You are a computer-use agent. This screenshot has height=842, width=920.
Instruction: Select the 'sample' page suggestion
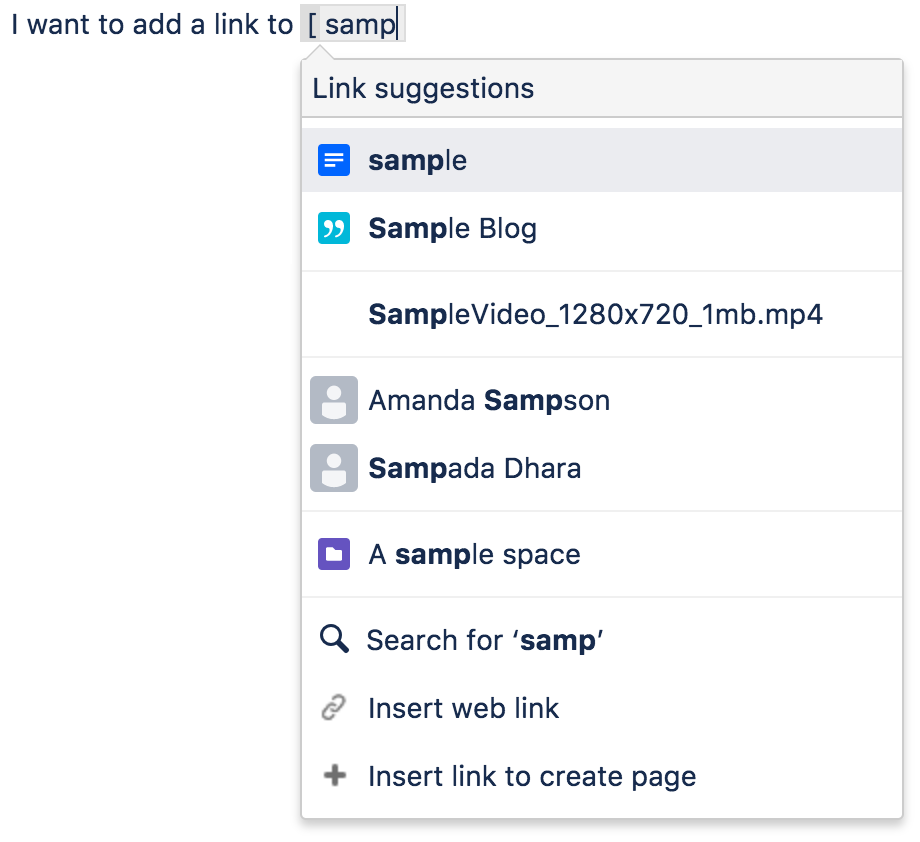pyautogui.click(x=602, y=160)
